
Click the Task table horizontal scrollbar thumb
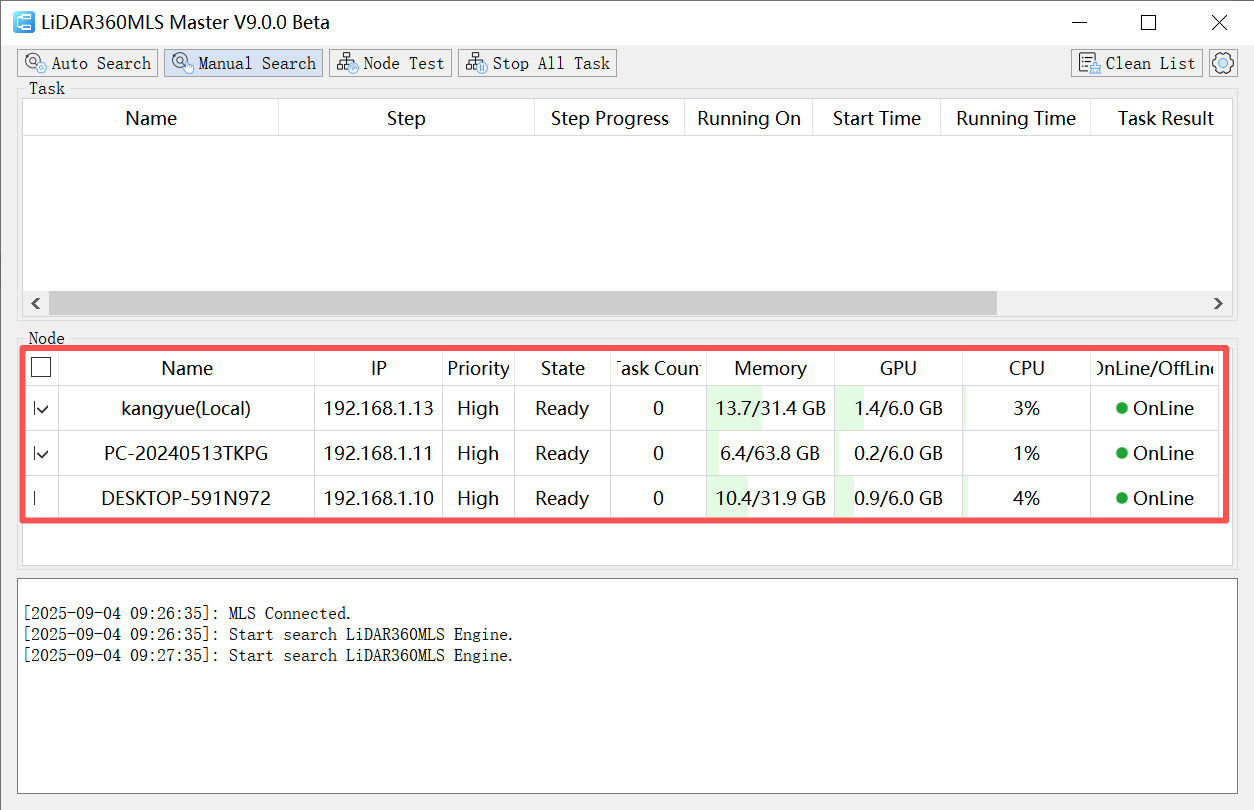tap(522, 303)
